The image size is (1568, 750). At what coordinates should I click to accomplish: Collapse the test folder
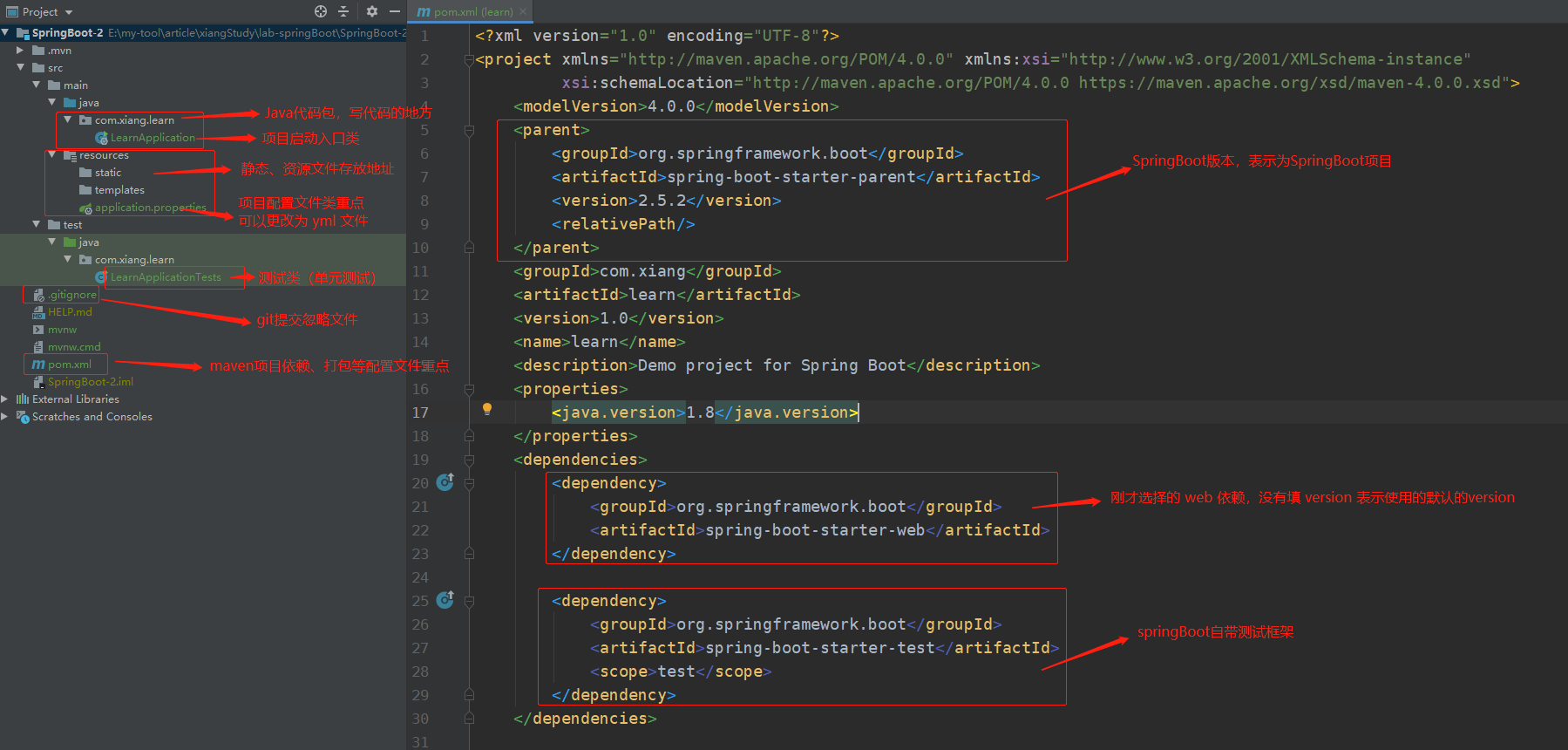(36, 224)
